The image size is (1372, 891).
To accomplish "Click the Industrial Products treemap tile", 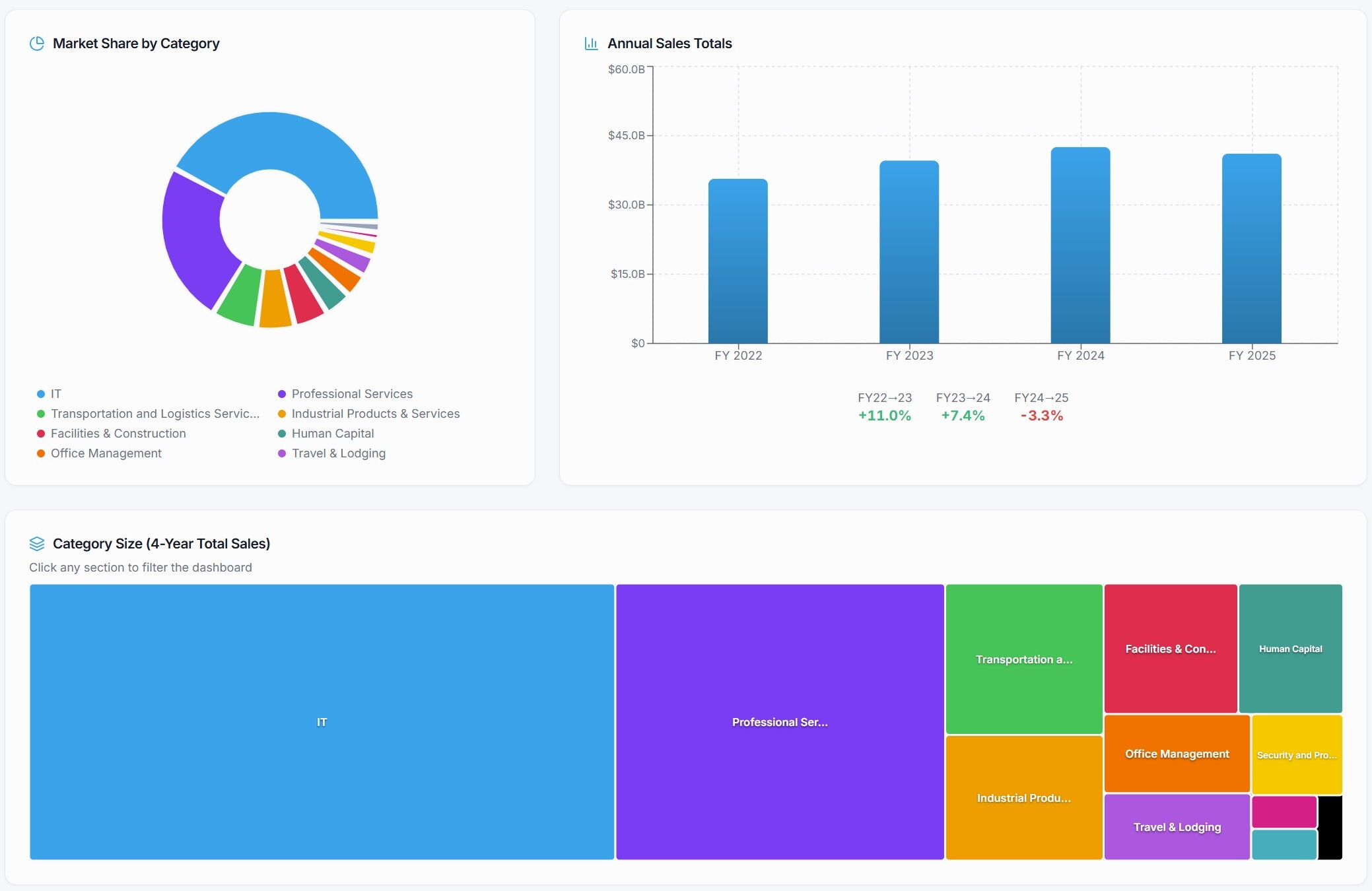I will pos(1023,797).
